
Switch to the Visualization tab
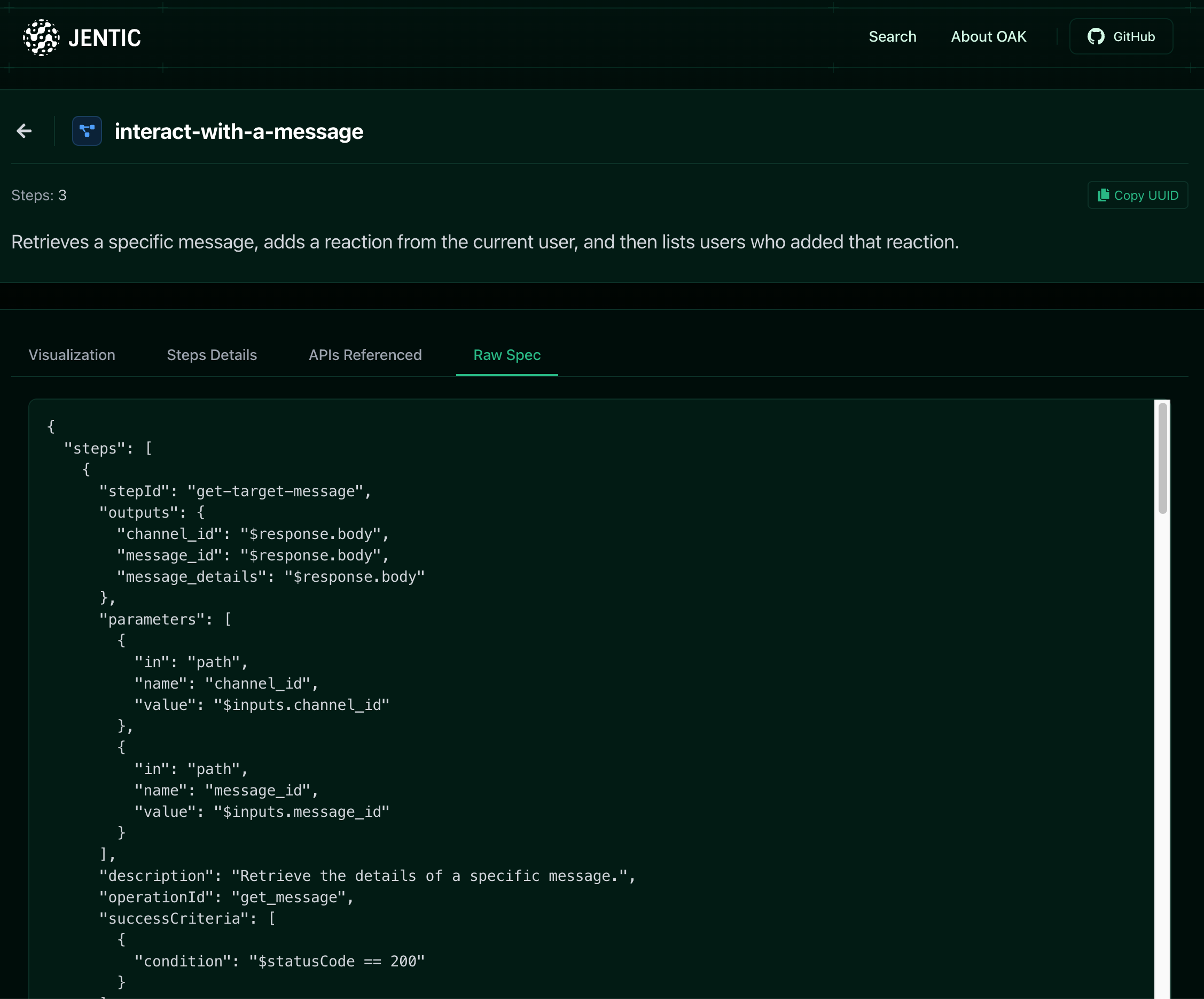[x=72, y=355]
